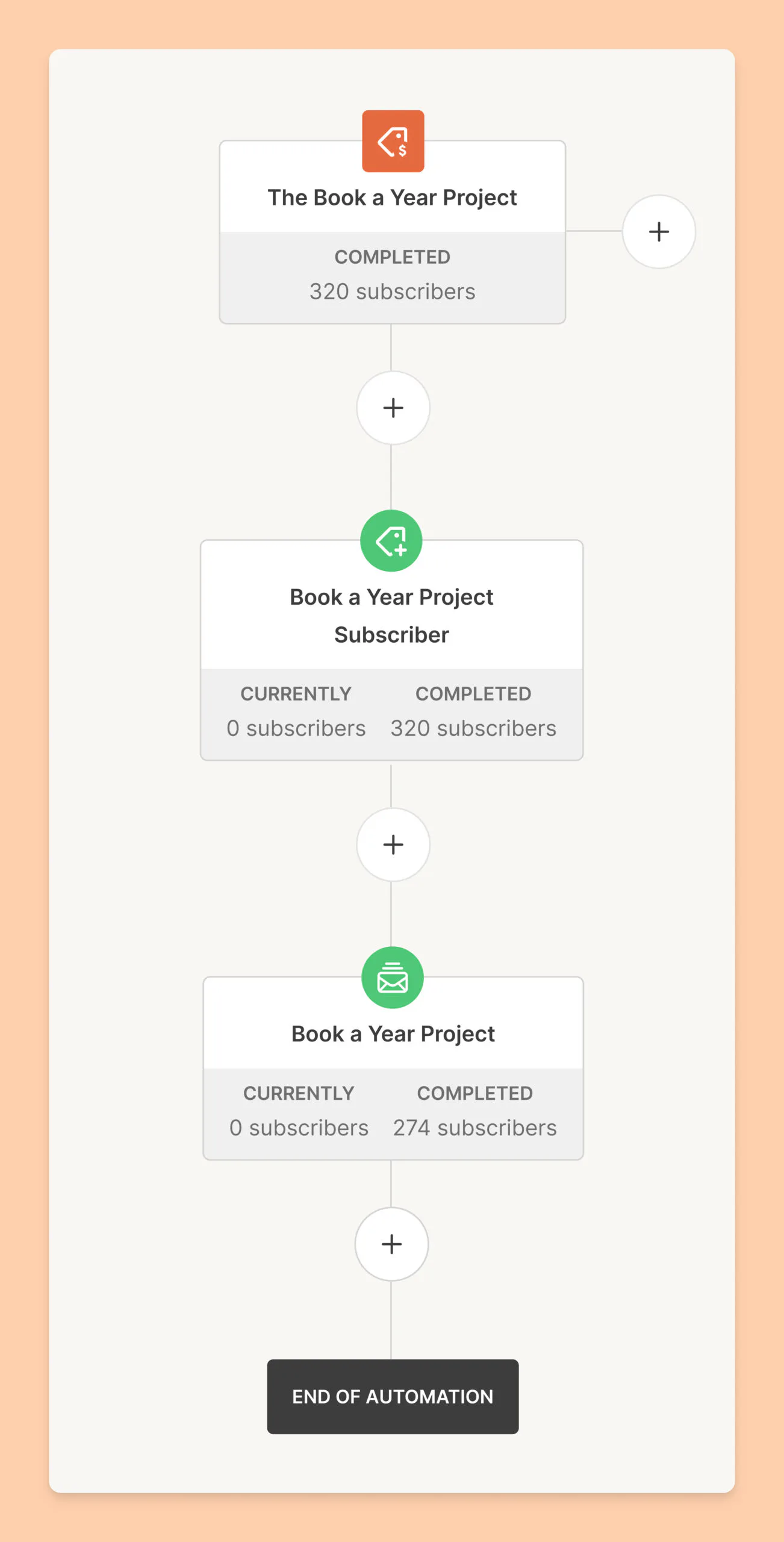Open Book a Year Project Subscriber tag step
The image size is (784, 1542).
(391, 616)
